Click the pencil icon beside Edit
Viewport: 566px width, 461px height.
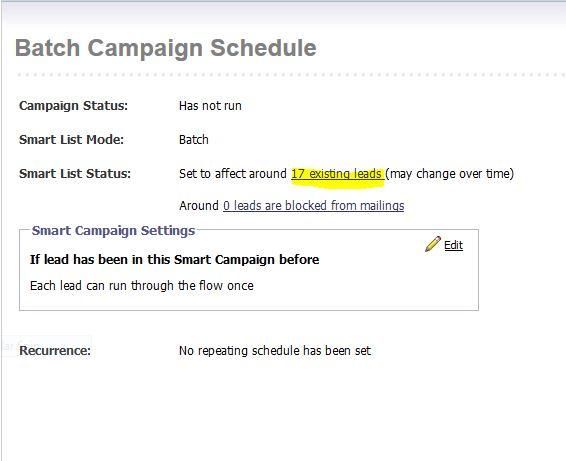(433, 244)
